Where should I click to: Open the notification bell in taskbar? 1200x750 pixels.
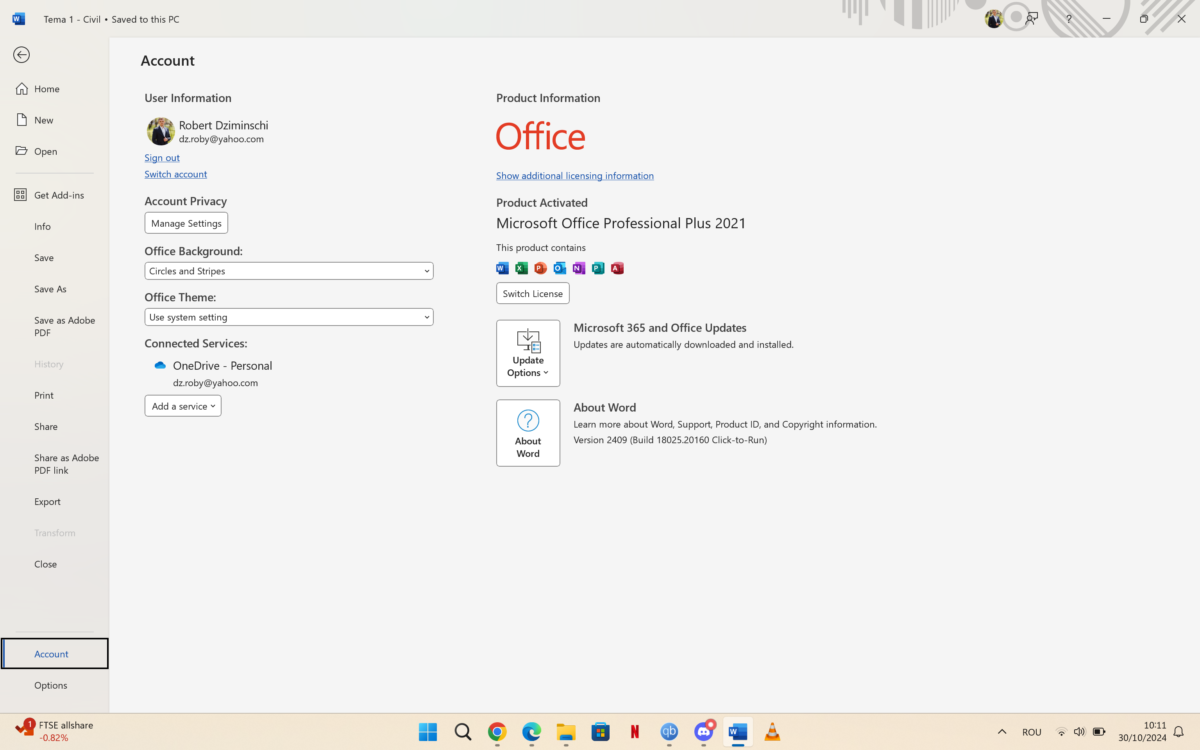(1181, 732)
